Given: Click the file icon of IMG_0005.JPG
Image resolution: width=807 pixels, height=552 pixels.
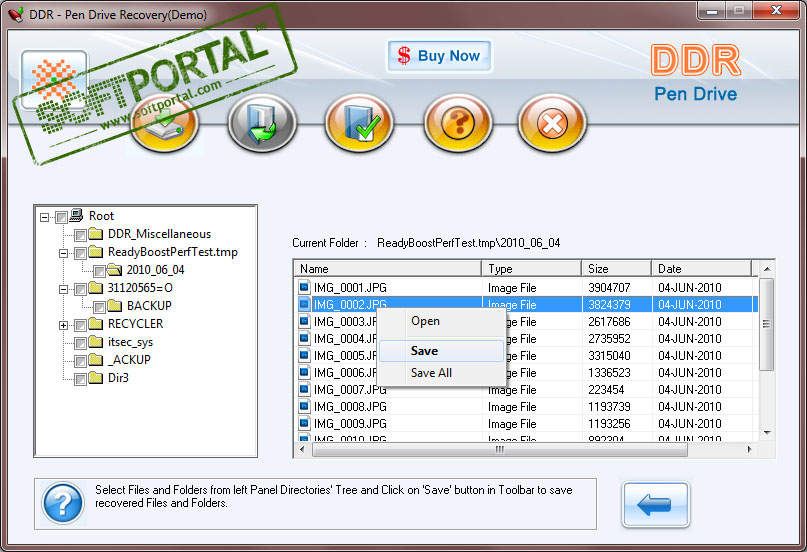Looking at the screenshot, I should pyautogui.click(x=305, y=355).
